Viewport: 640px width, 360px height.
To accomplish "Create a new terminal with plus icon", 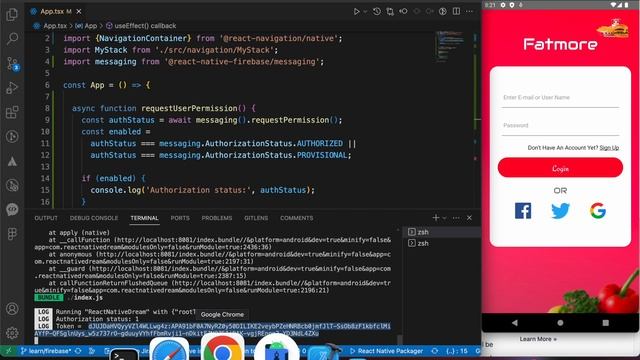I will (436, 218).
